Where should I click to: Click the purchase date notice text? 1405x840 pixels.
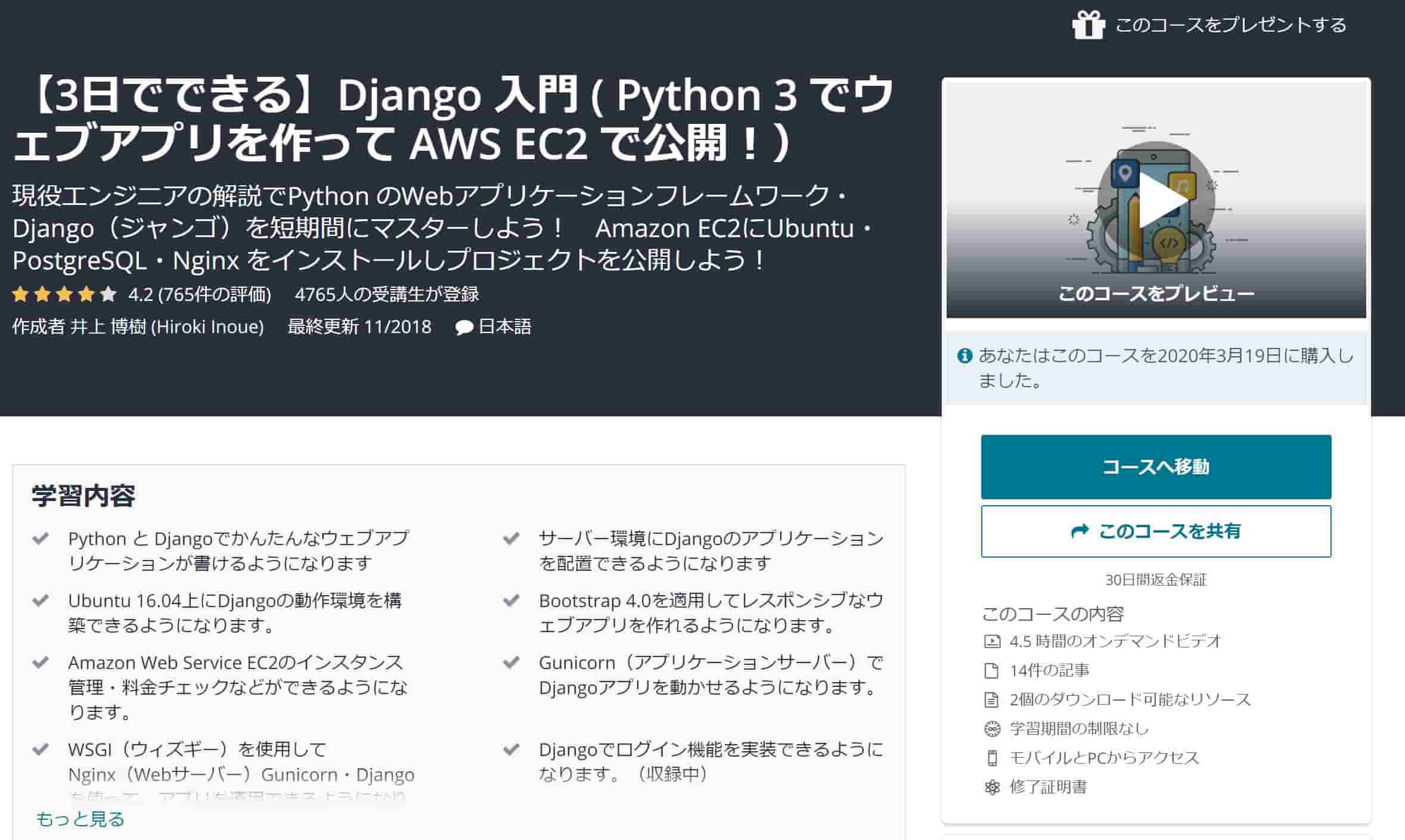[1167, 368]
